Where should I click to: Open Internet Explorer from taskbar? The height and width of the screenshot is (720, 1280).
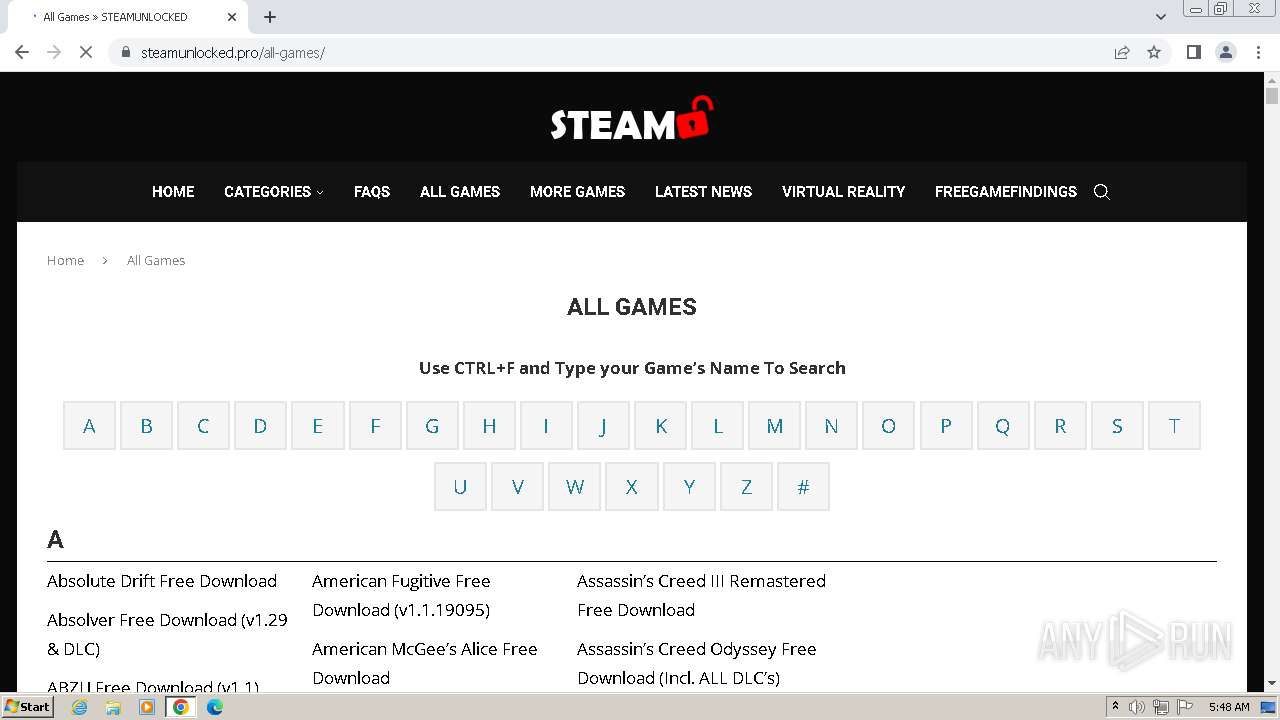coord(80,707)
